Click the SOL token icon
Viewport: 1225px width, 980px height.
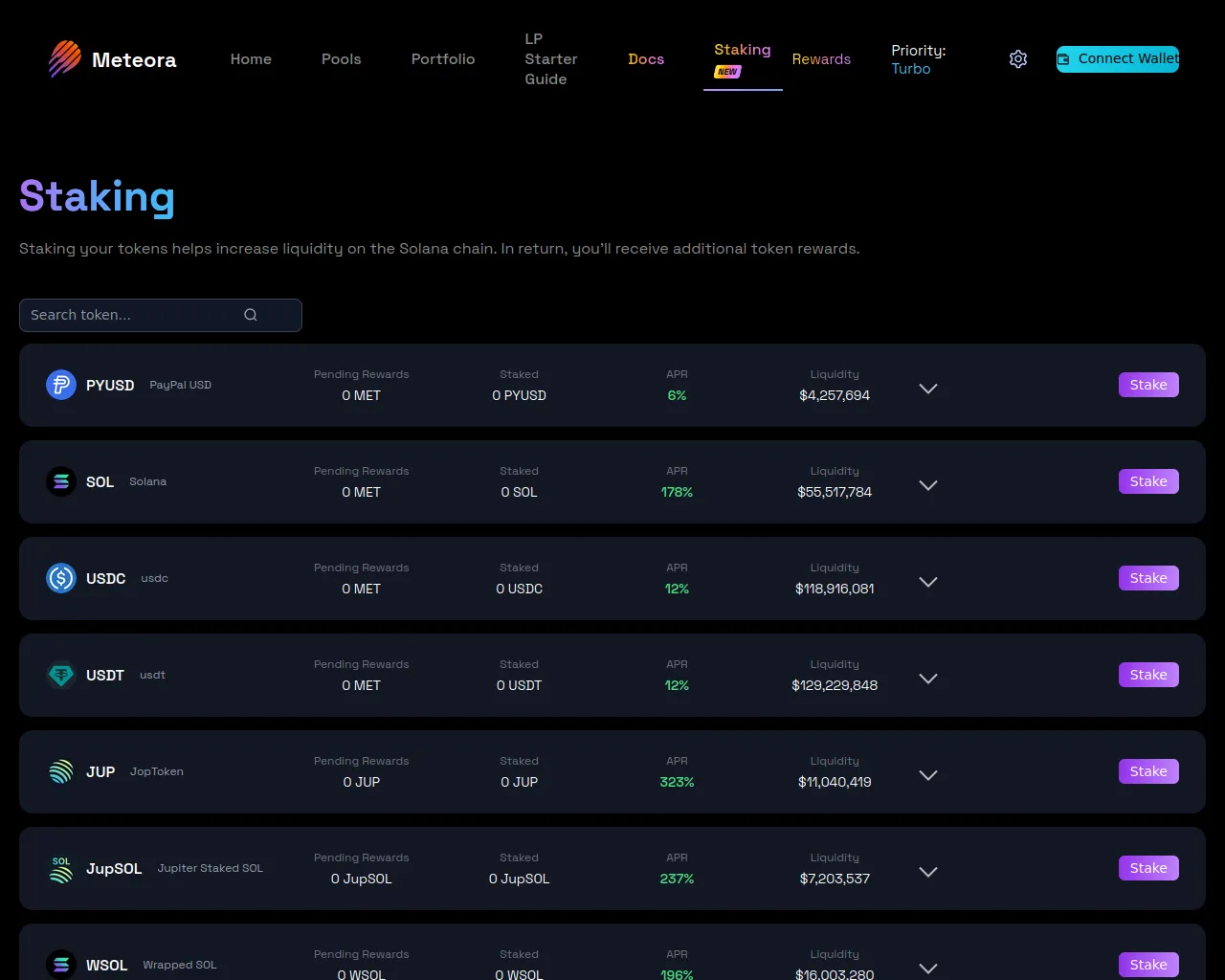coord(61,481)
